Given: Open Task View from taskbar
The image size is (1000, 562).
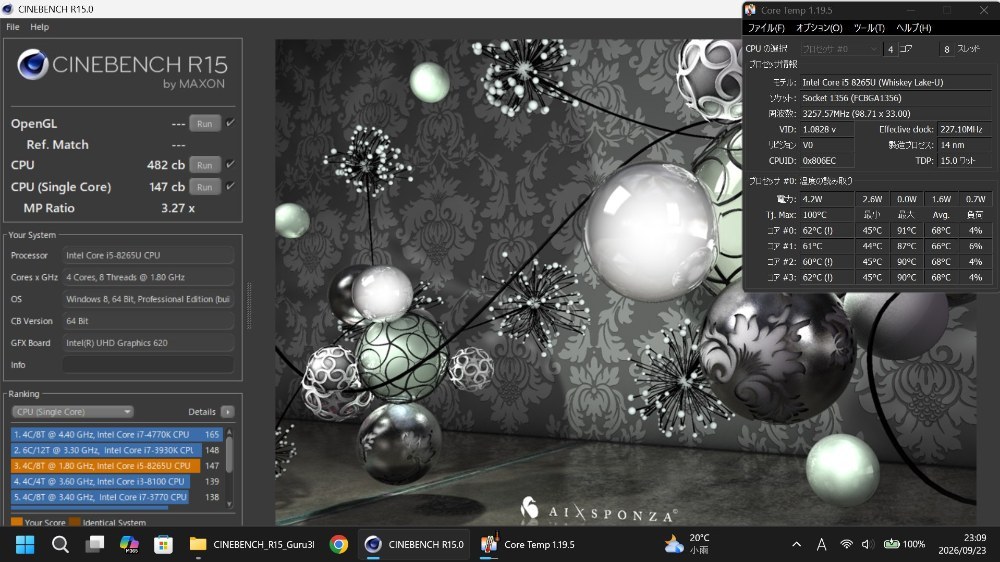Looking at the screenshot, I should click(x=95, y=545).
